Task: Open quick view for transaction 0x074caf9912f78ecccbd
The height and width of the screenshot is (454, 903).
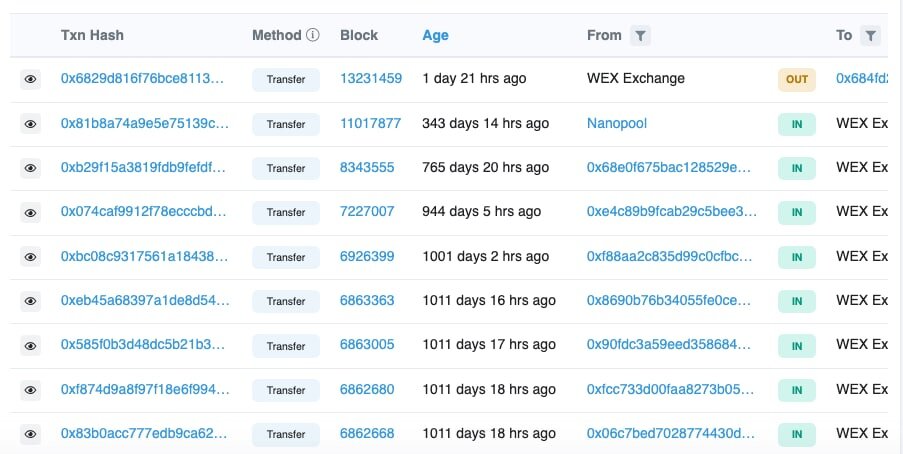Action: click(30, 212)
